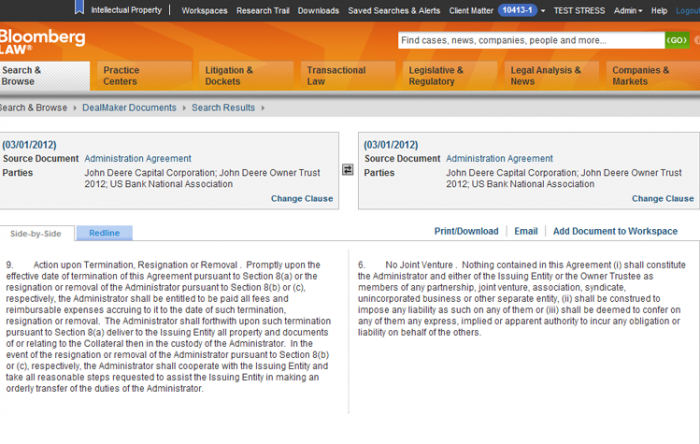The height and width of the screenshot is (444, 700).
Task: Click Add Document to Workspace
Action: tap(615, 231)
